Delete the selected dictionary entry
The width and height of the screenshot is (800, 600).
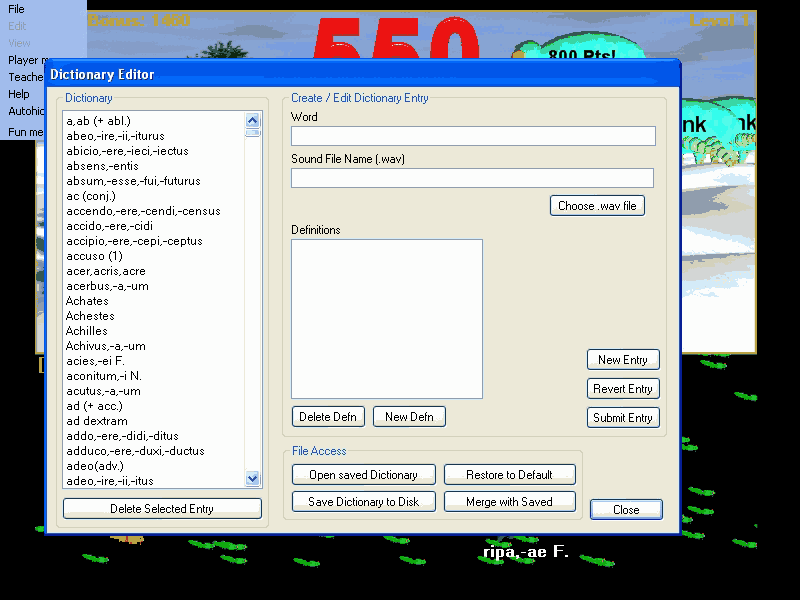coord(162,508)
